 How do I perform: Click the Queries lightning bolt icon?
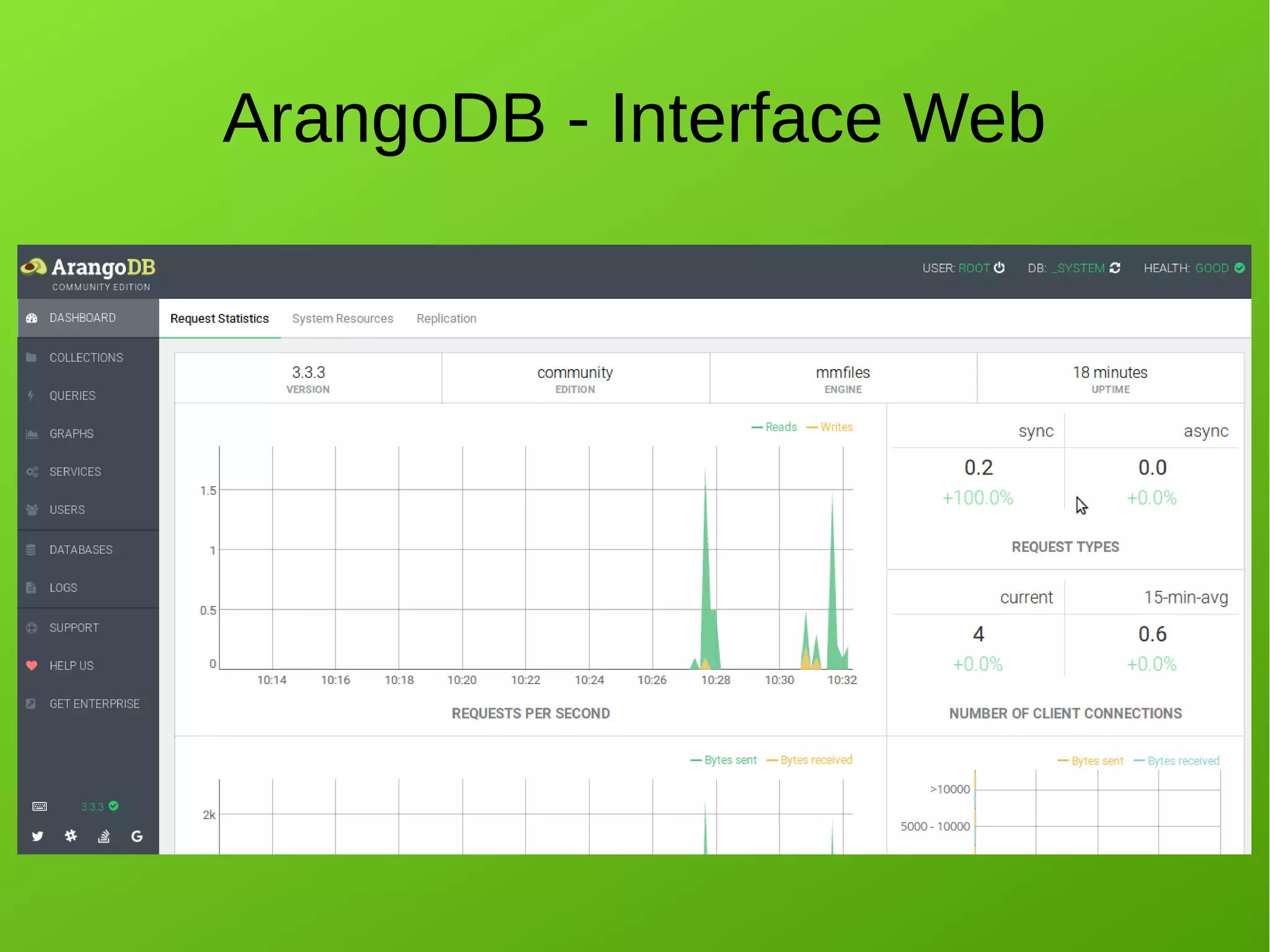pyautogui.click(x=30, y=396)
